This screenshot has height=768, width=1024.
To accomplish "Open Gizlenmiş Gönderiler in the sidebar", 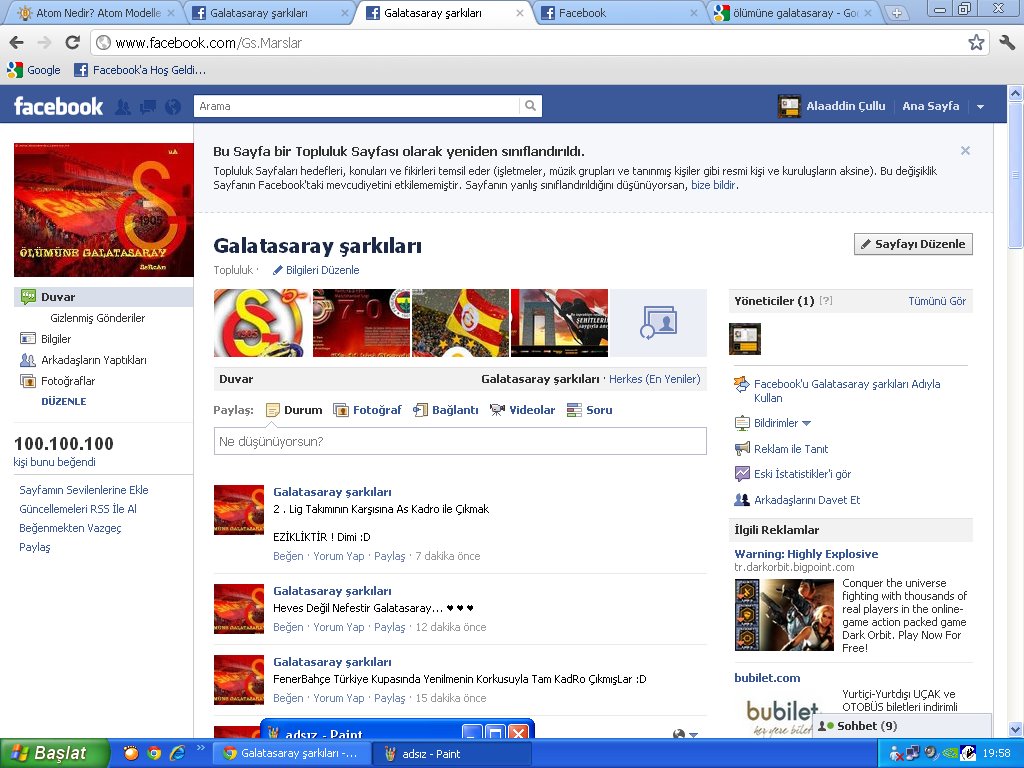I will 97,318.
